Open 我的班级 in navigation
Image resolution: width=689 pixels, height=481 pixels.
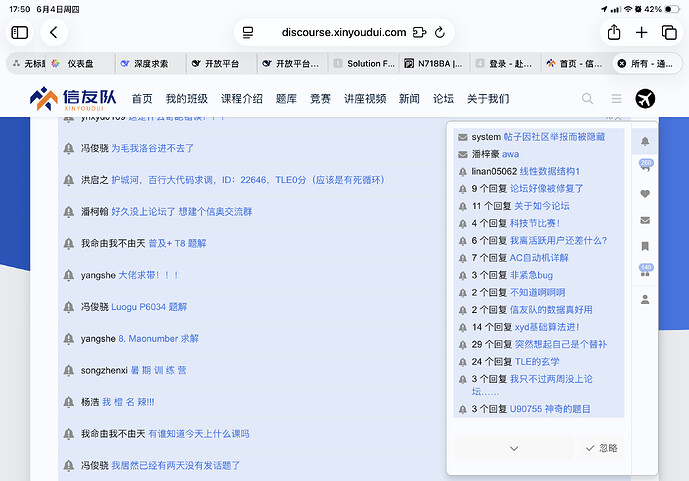point(187,99)
